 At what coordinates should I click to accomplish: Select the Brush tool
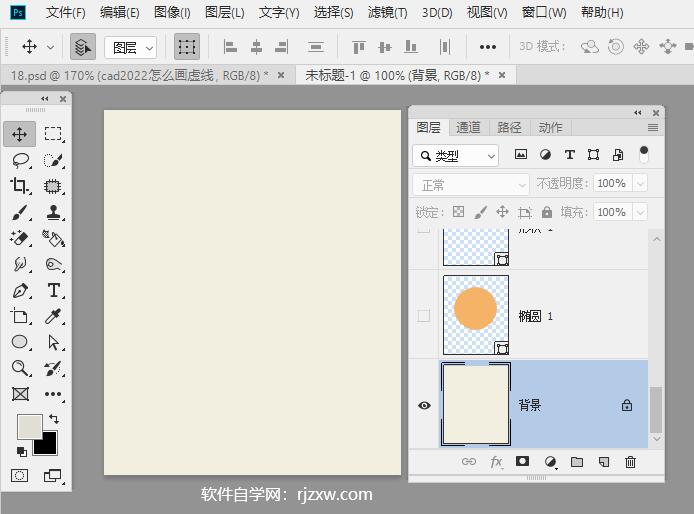coord(20,212)
